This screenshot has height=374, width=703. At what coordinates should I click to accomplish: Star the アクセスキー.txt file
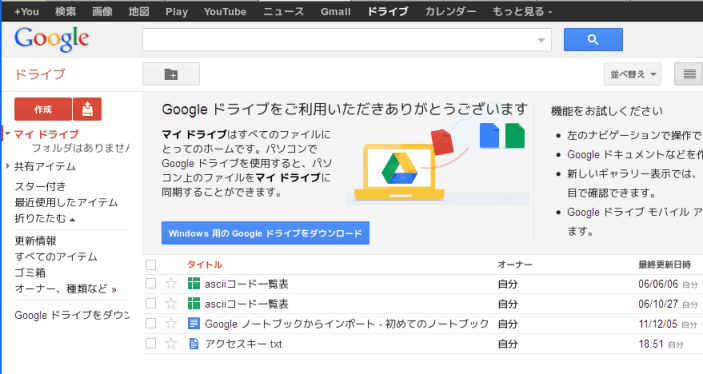tap(171, 344)
